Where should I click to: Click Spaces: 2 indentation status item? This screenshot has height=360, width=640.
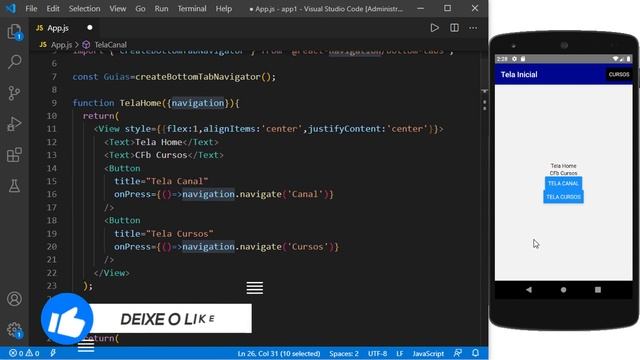pyautogui.click(x=344, y=353)
